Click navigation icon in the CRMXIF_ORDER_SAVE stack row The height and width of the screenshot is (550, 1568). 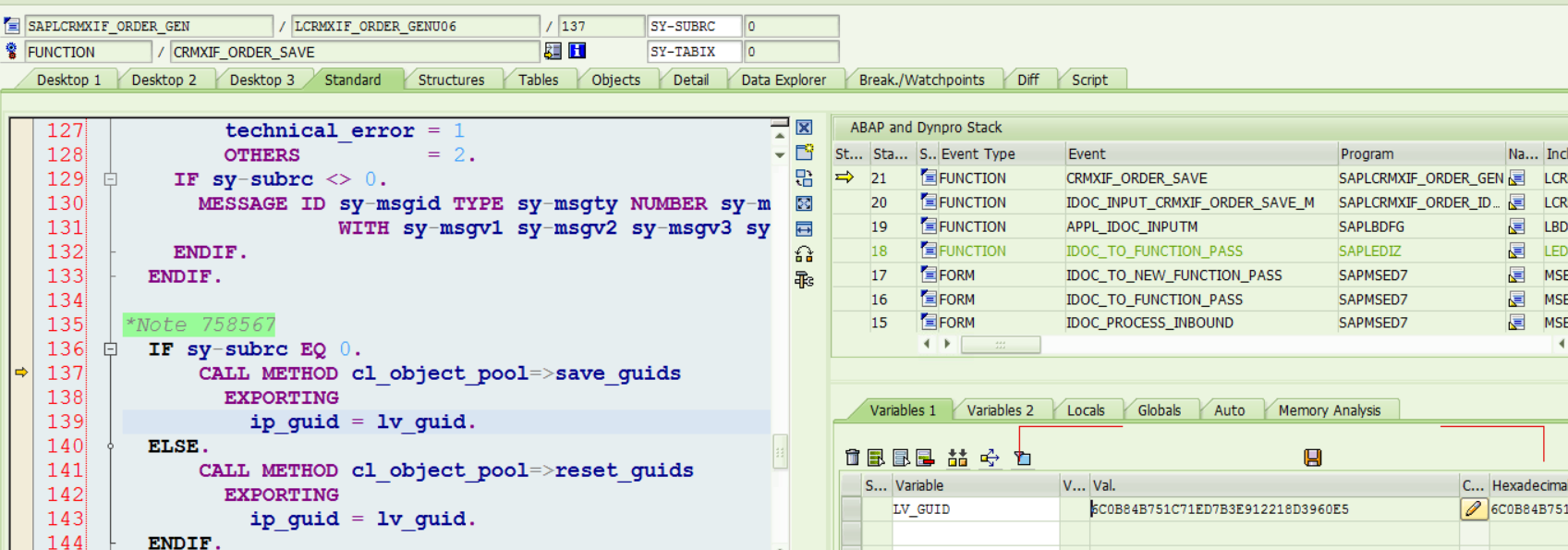pyautogui.click(x=1516, y=178)
